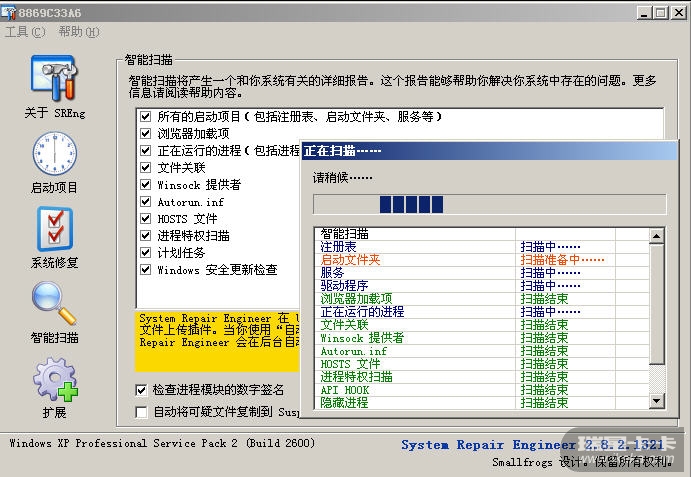Open the 关于 SREng icon
691x477 pixels.
click(x=54, y=79)
